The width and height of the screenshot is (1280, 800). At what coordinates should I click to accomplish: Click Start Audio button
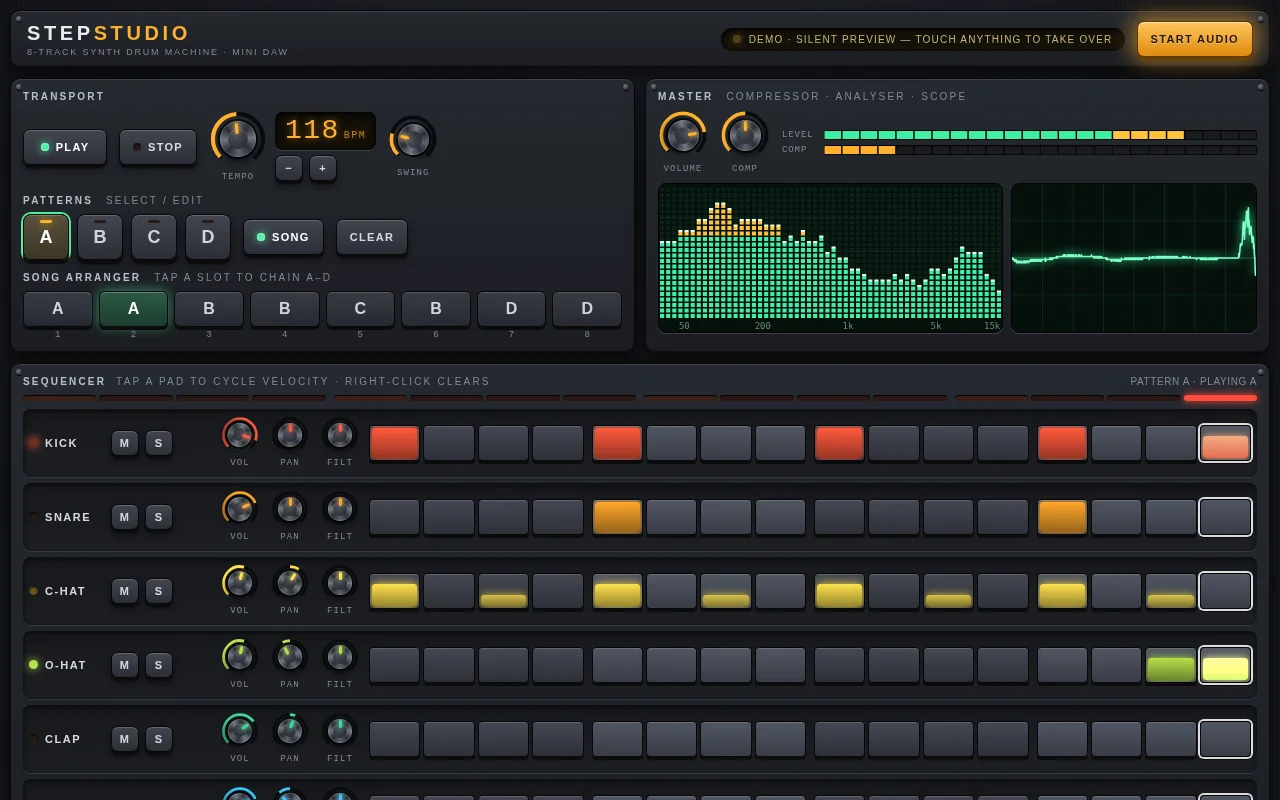(1194, 39)
